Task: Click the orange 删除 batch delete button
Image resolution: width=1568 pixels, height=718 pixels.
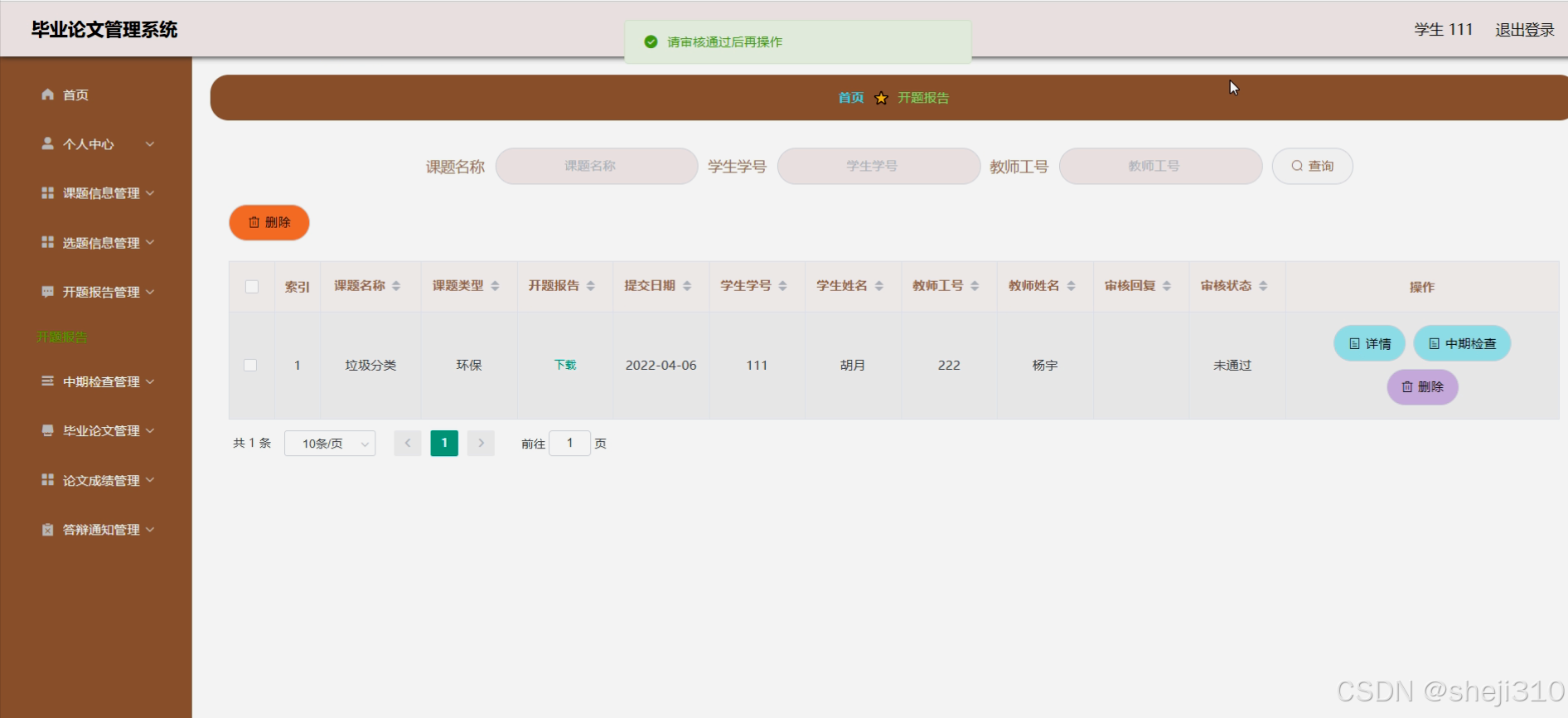Action: 269,222
